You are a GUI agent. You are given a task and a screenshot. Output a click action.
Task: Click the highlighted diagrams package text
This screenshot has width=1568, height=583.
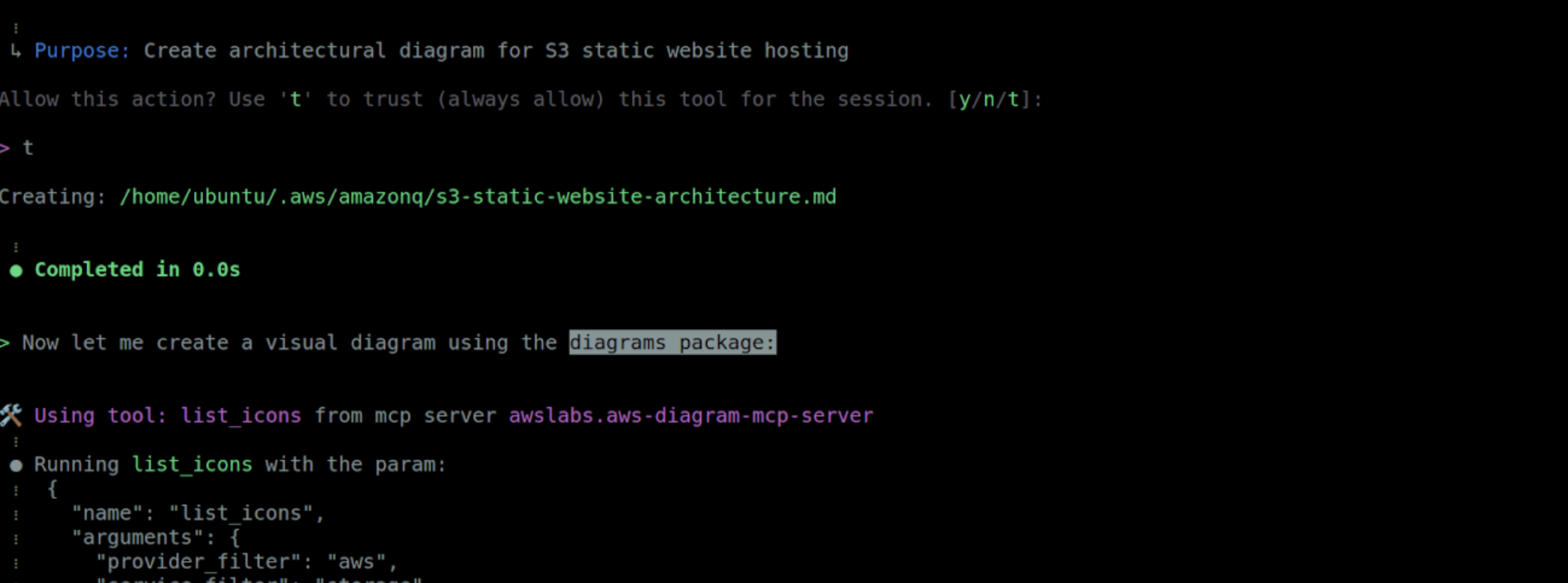[672, 343]
